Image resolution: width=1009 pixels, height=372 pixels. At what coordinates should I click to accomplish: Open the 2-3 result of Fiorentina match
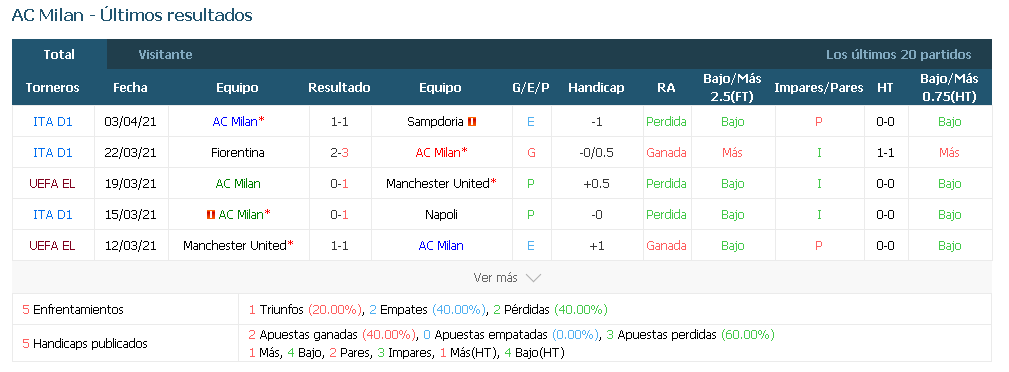coord(339,153)
